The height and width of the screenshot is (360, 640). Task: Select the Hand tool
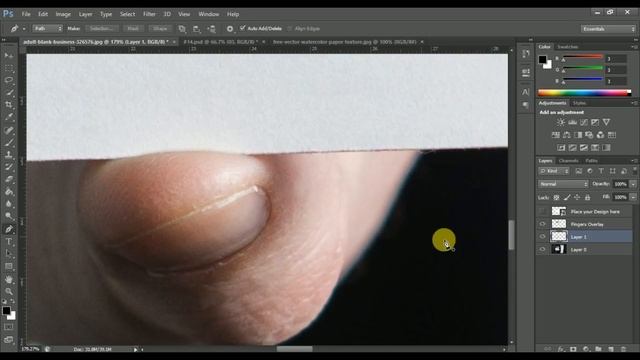[x=9, y=280]
